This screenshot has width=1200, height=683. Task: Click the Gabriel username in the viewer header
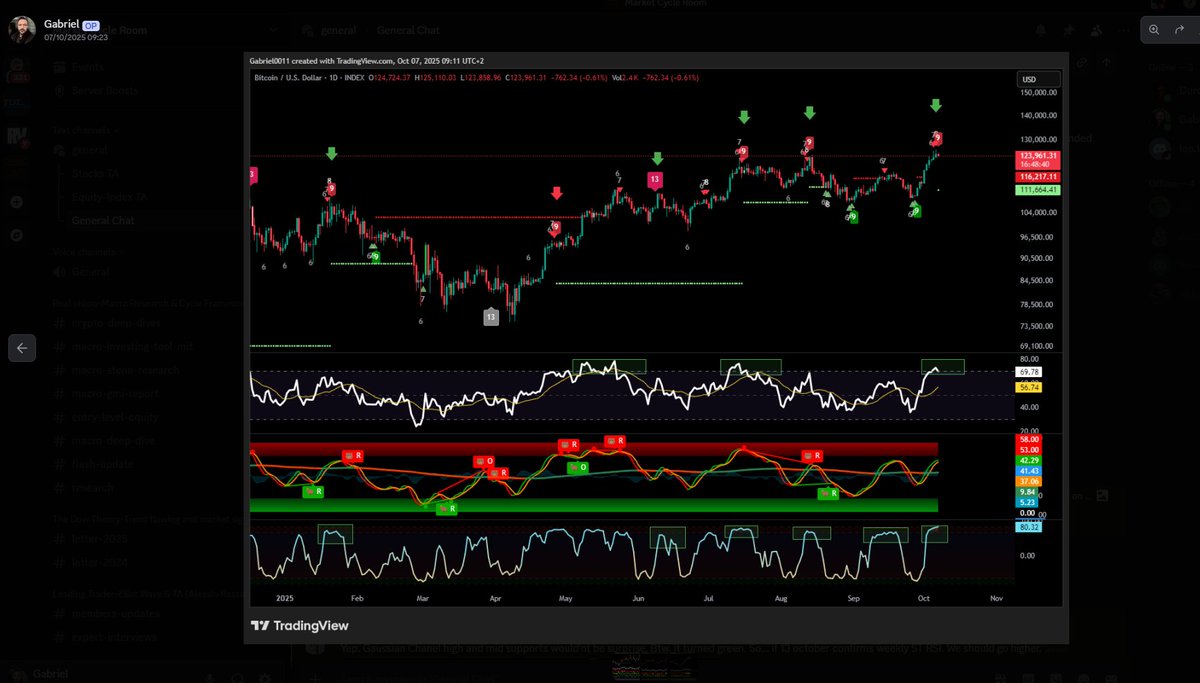61,23
